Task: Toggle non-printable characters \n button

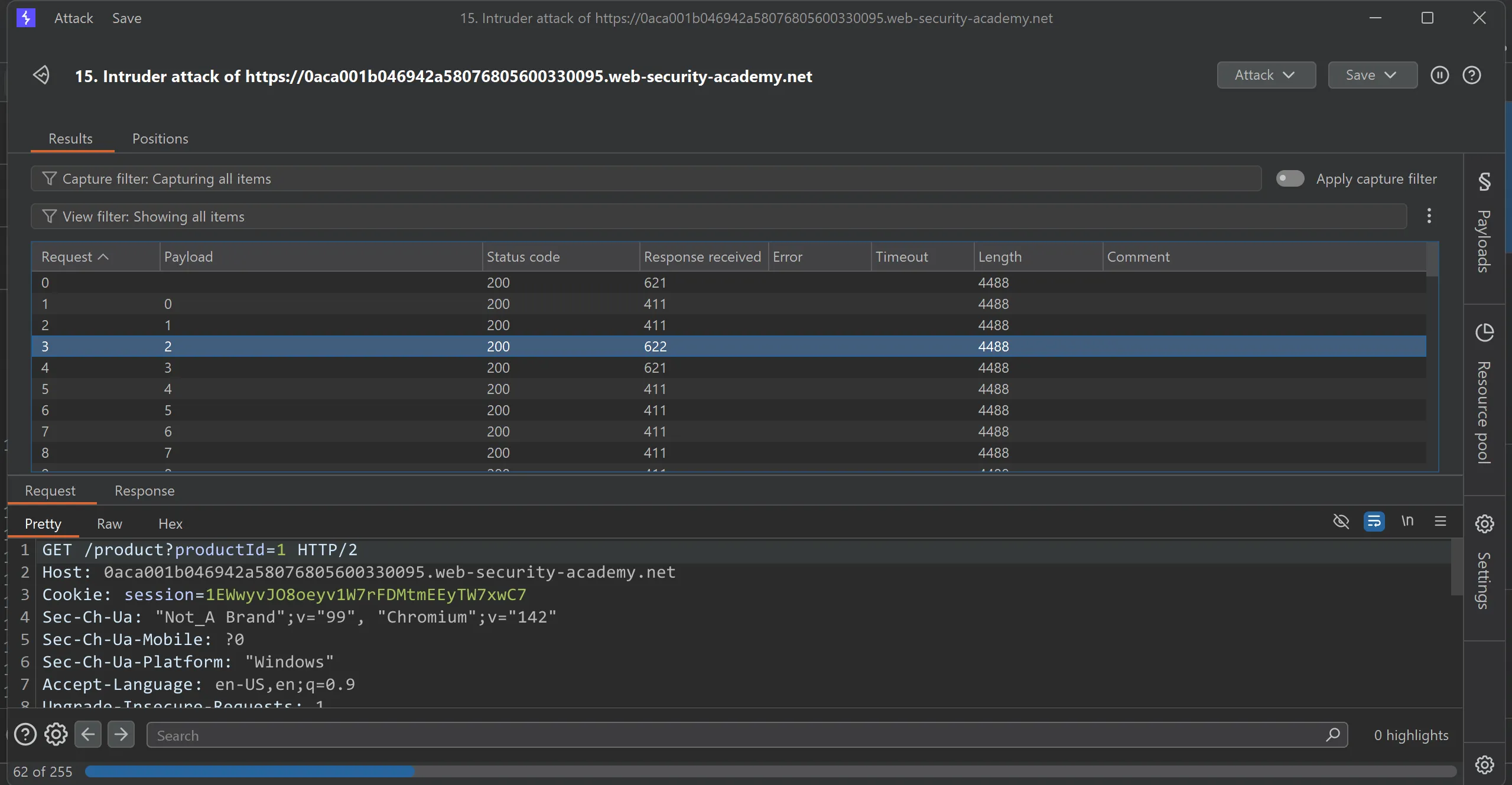Action: 1407,522
